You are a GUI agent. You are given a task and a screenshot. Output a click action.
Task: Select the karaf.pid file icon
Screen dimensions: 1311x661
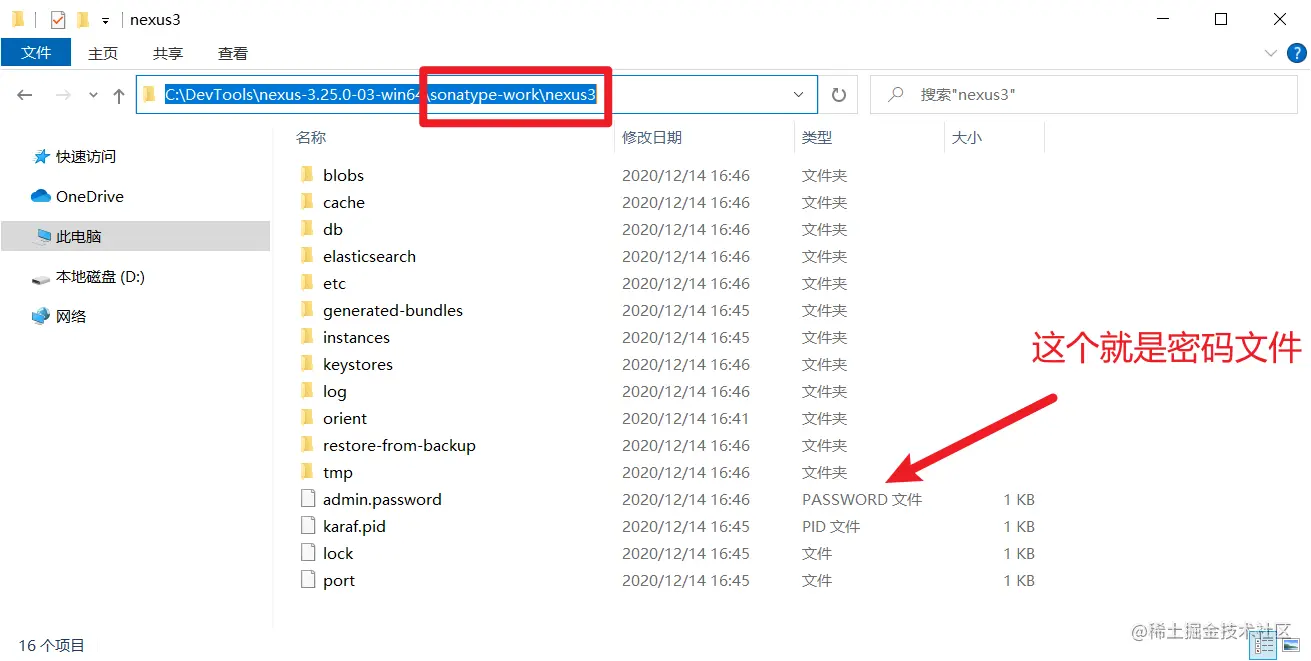pyautogui.click(x=308, y=526)
